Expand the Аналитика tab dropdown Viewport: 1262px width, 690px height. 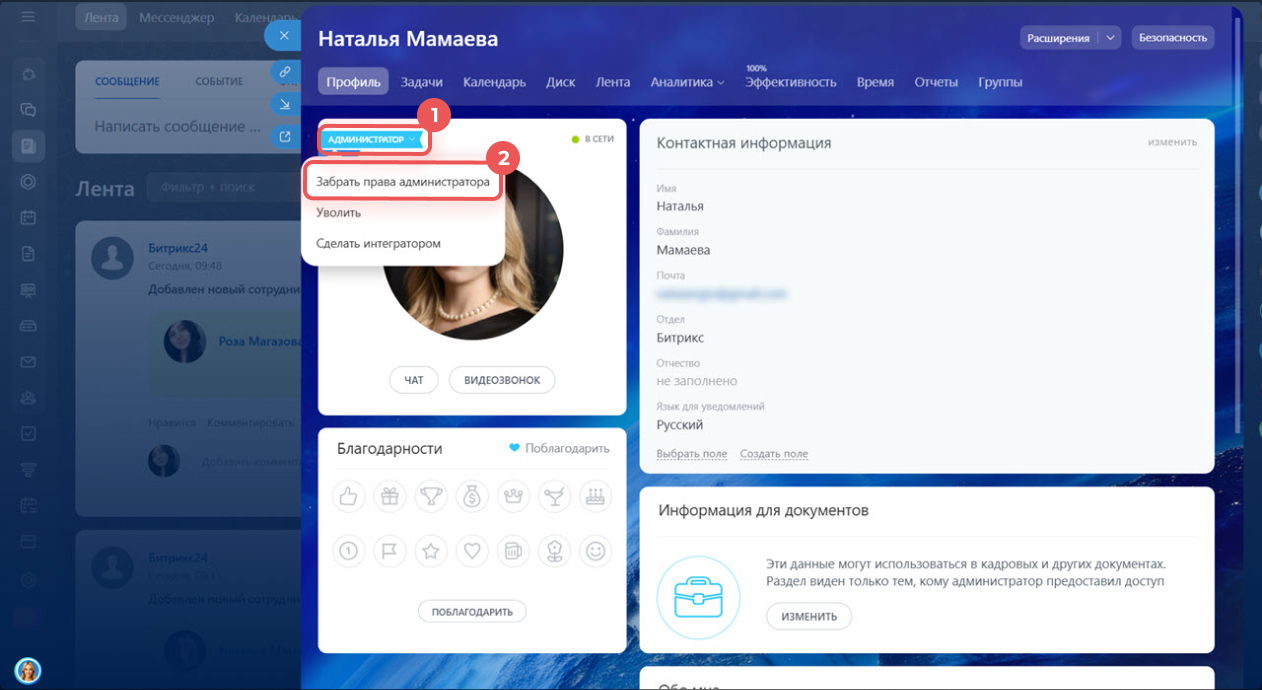687,82
